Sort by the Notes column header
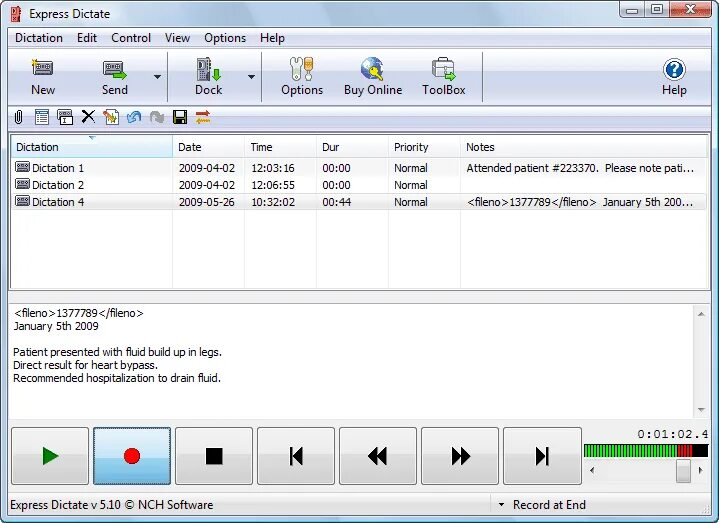The height and width of the screenshot is (523, 719). pyautogui.click(x=584, y=147)
